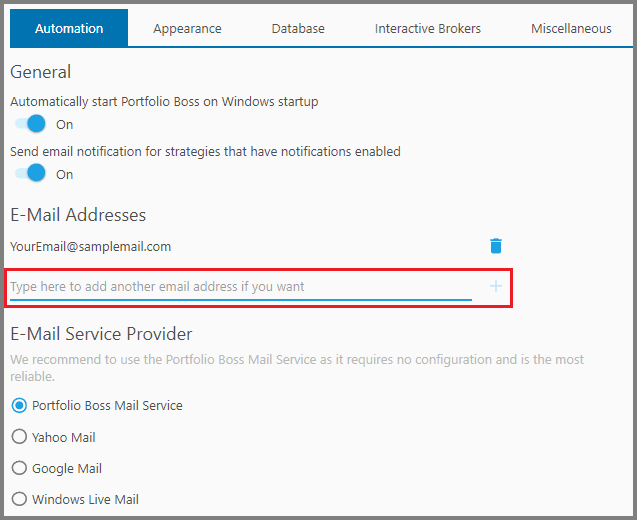Viewport: 637px width, 520px height.
Task: Click the Google Mail label text
Action: pyautogui.click(x=67, y=468)
